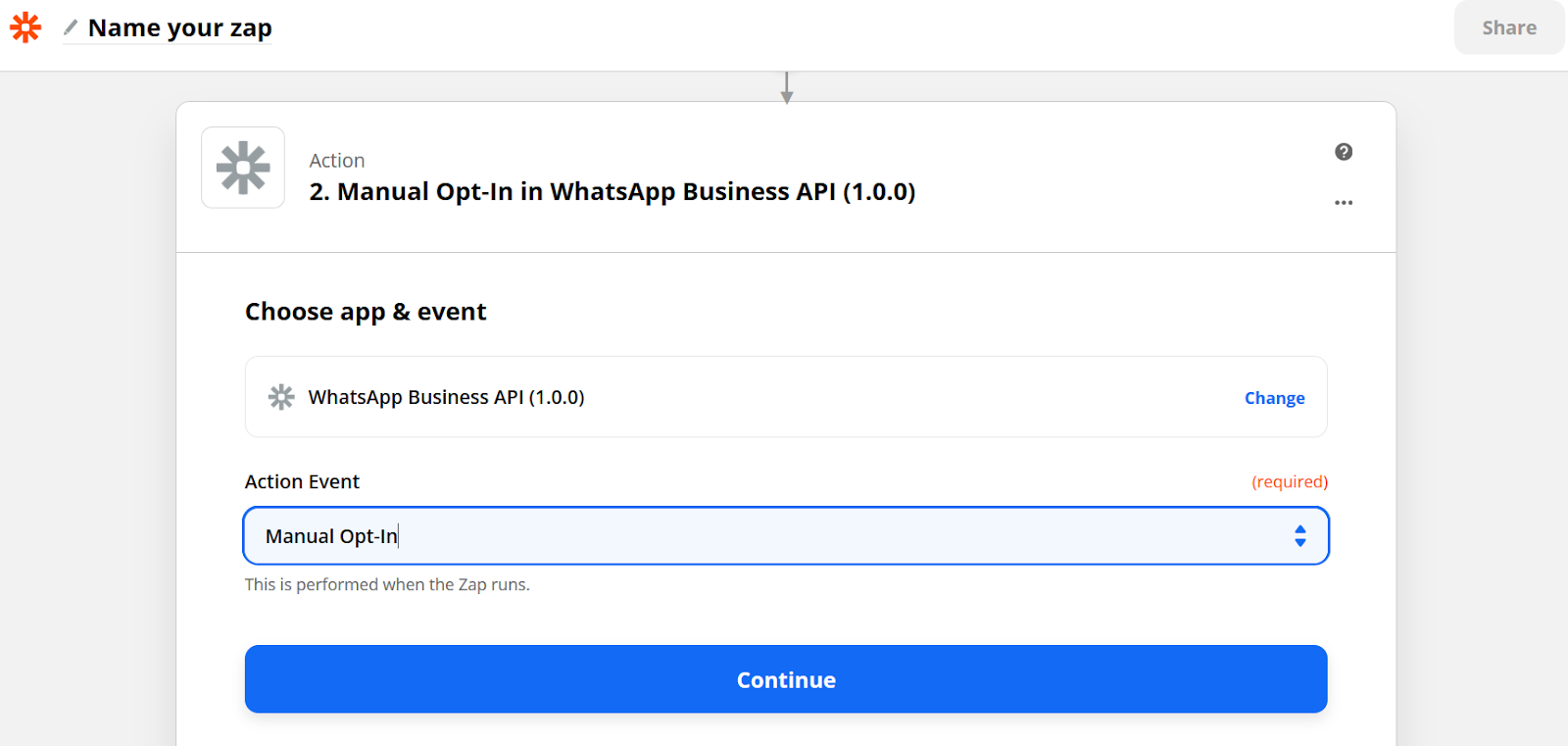This screenshot has height=746, width=1568.
Task: Click 'This is performed when the Zap runs.' text
Action: [x=387, y=584]
